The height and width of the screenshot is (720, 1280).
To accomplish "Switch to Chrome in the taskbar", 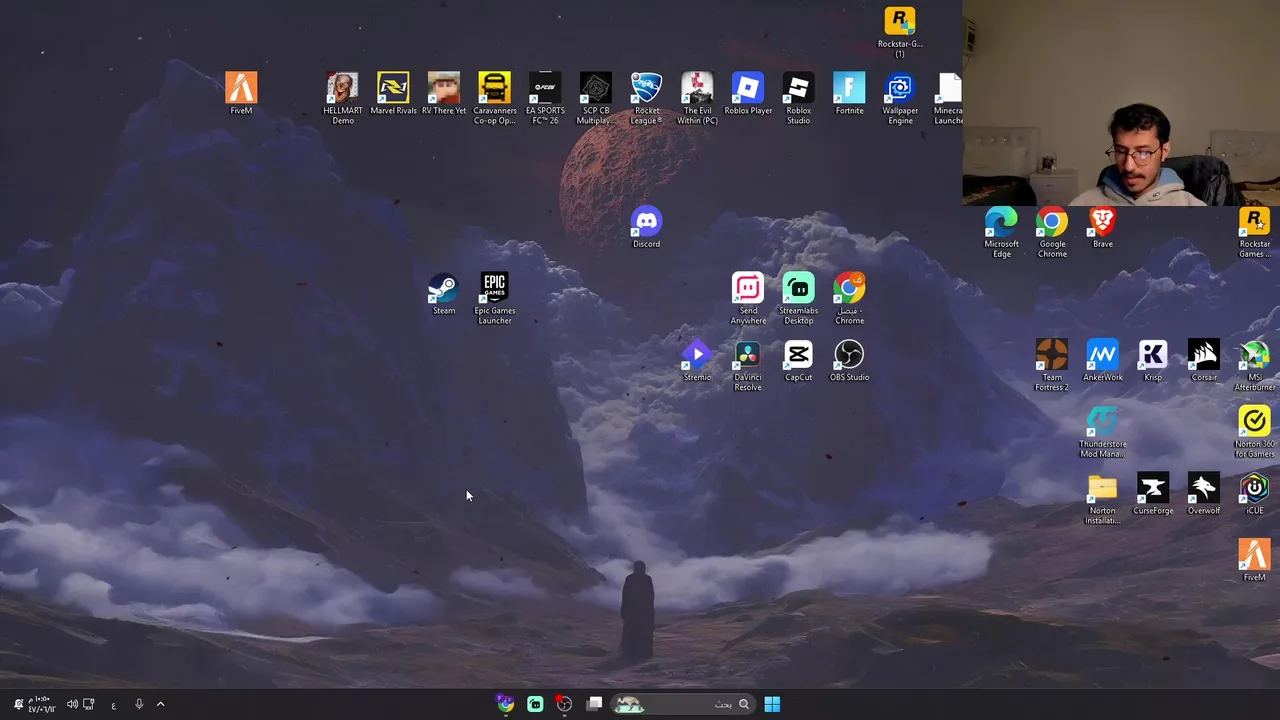I will (x=506, y=704).
